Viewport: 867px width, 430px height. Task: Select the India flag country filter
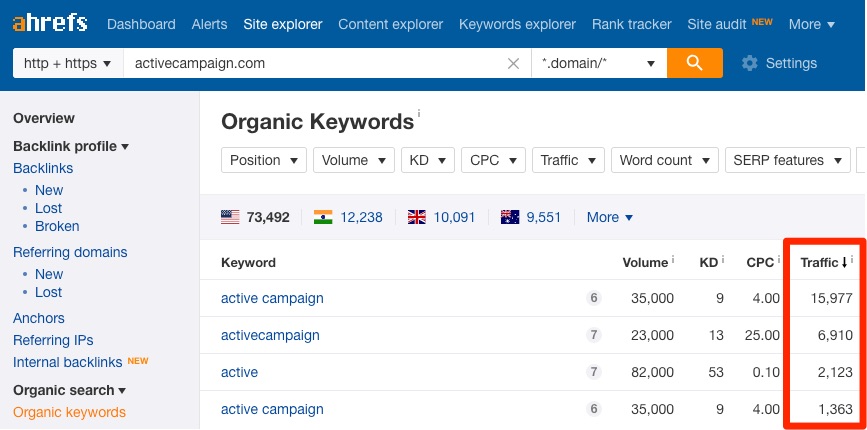coord(323,217)
